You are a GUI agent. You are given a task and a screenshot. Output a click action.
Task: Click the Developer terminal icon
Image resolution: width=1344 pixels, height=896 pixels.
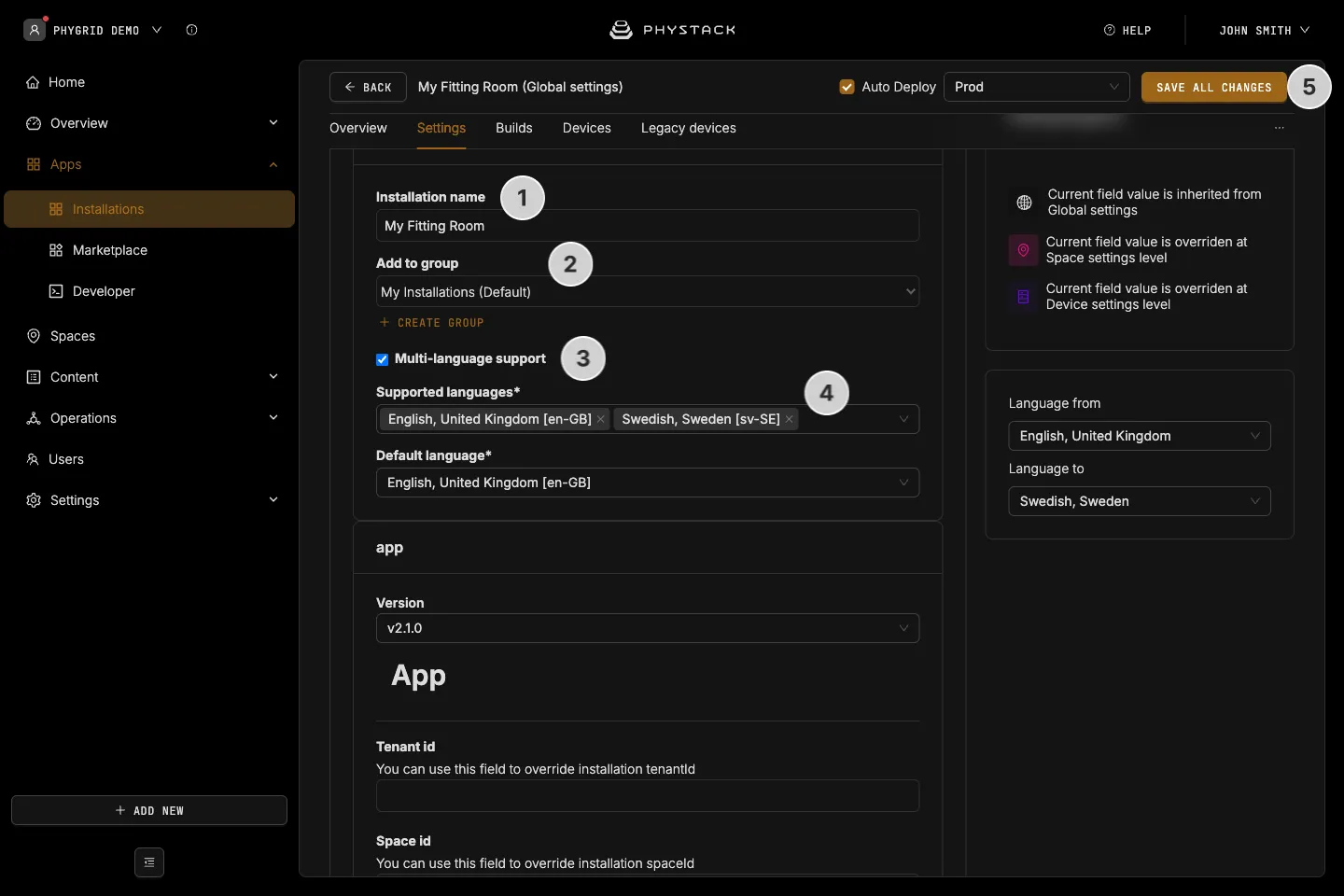(x=56, y=291)
